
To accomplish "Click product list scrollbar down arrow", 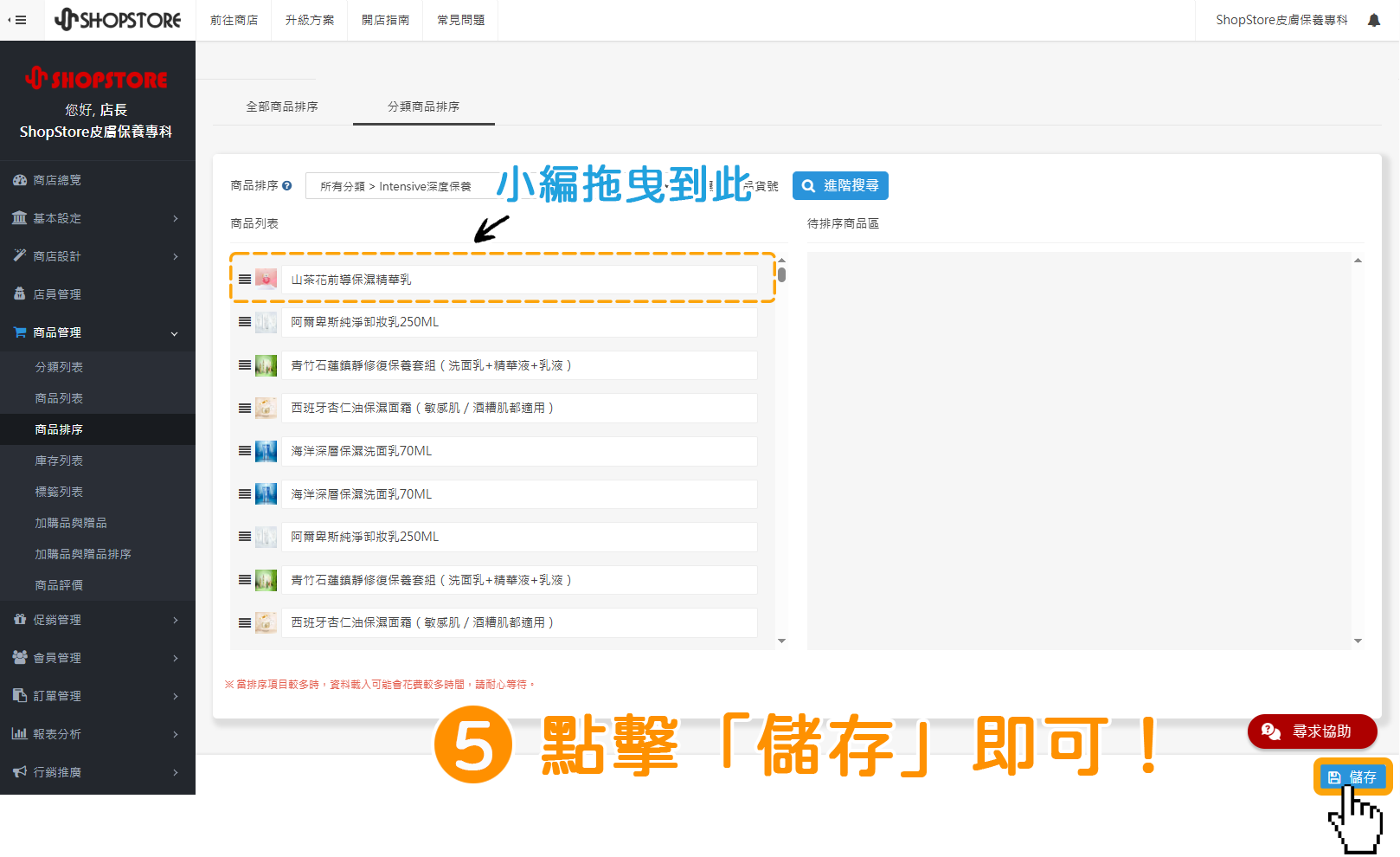I will point(781,641).
